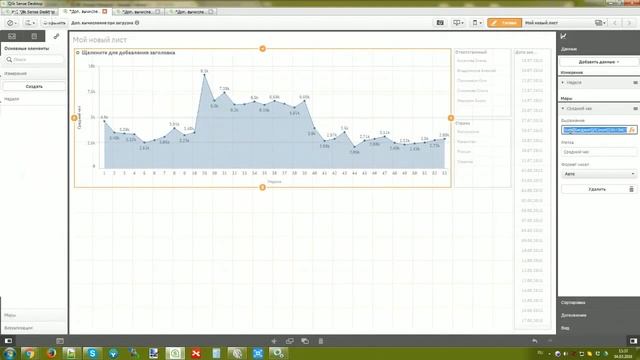Viewport: 640px width, 360px height.
Task: Click Add data button in properties
Action: pyautogui.click(x=599, y=62)
